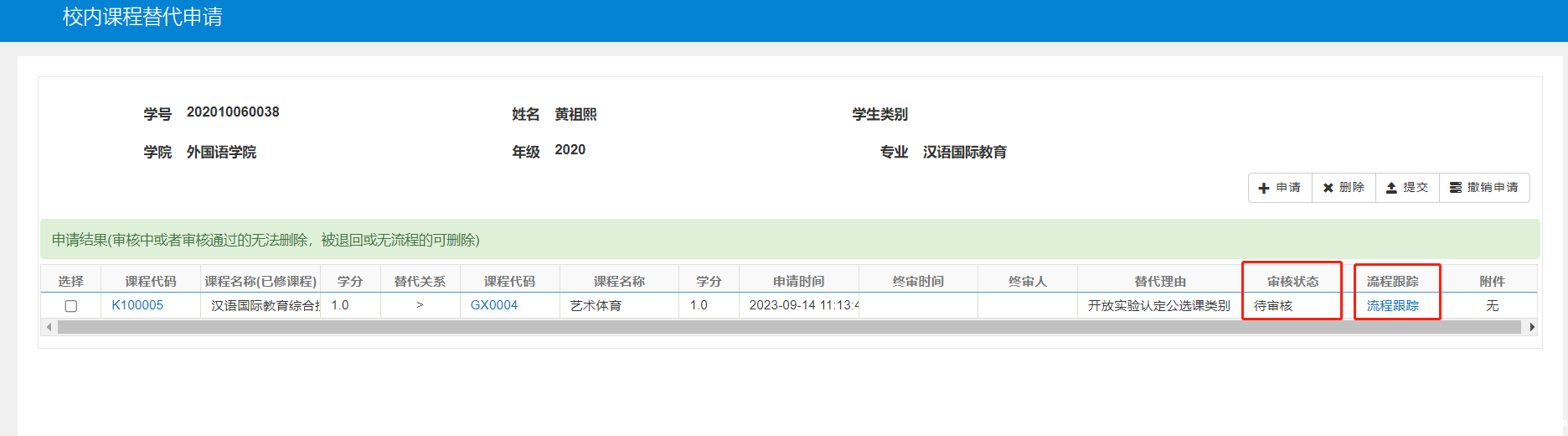Screen dimensions: 1568x436
Task: Click the 申请 button with plus icon
Action: [x=1280, y=188]
